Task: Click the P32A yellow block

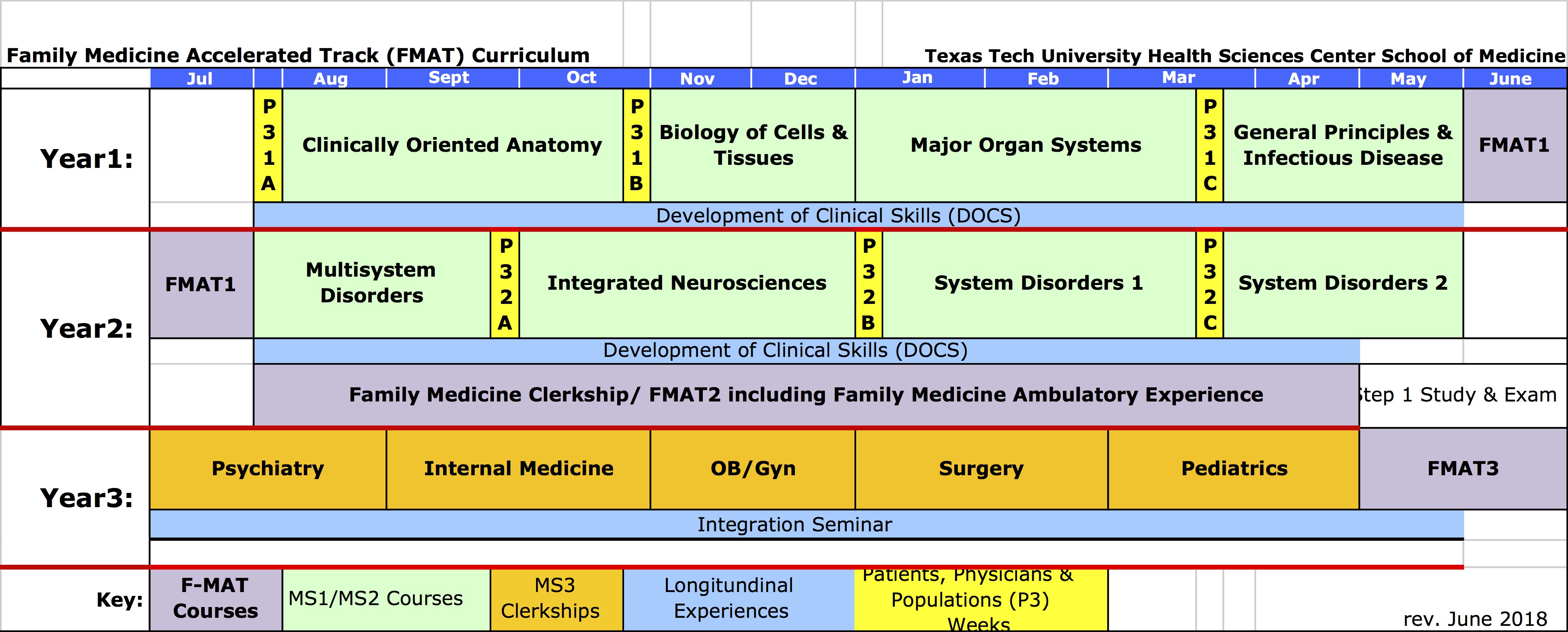Action: [x=505, y=284]
